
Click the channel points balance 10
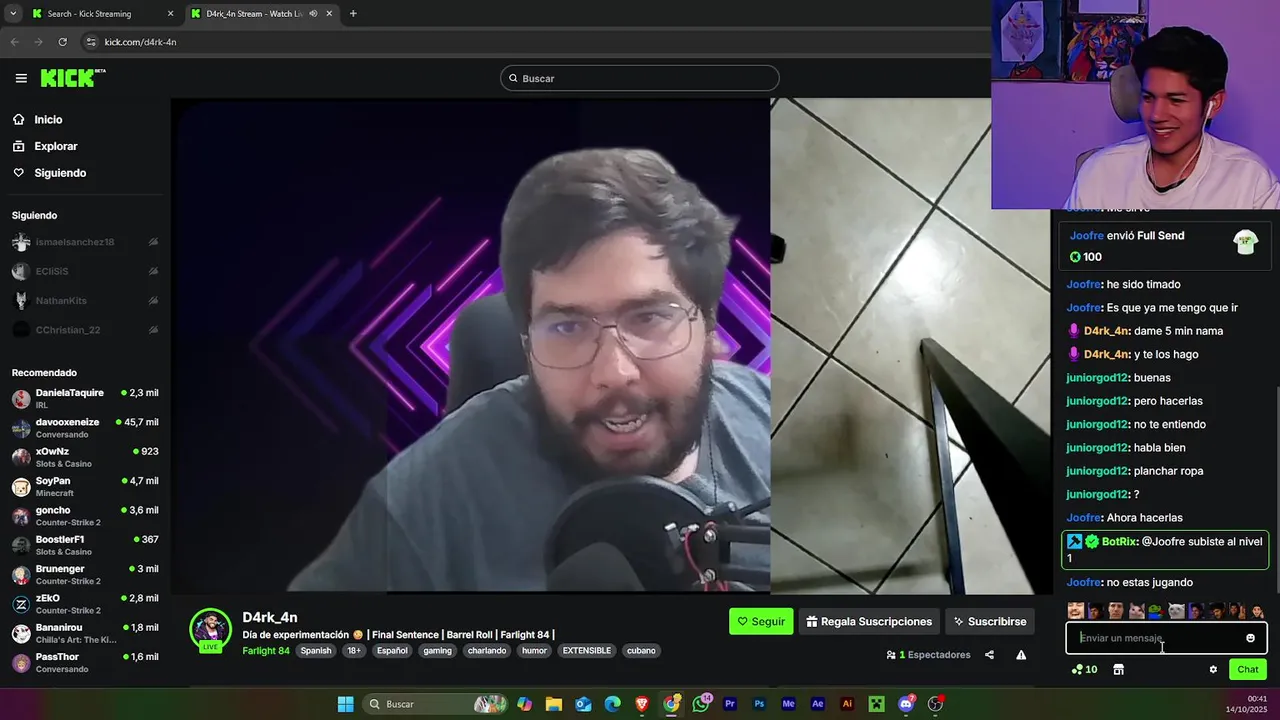pyautogui.click(x=1084, y=669)
